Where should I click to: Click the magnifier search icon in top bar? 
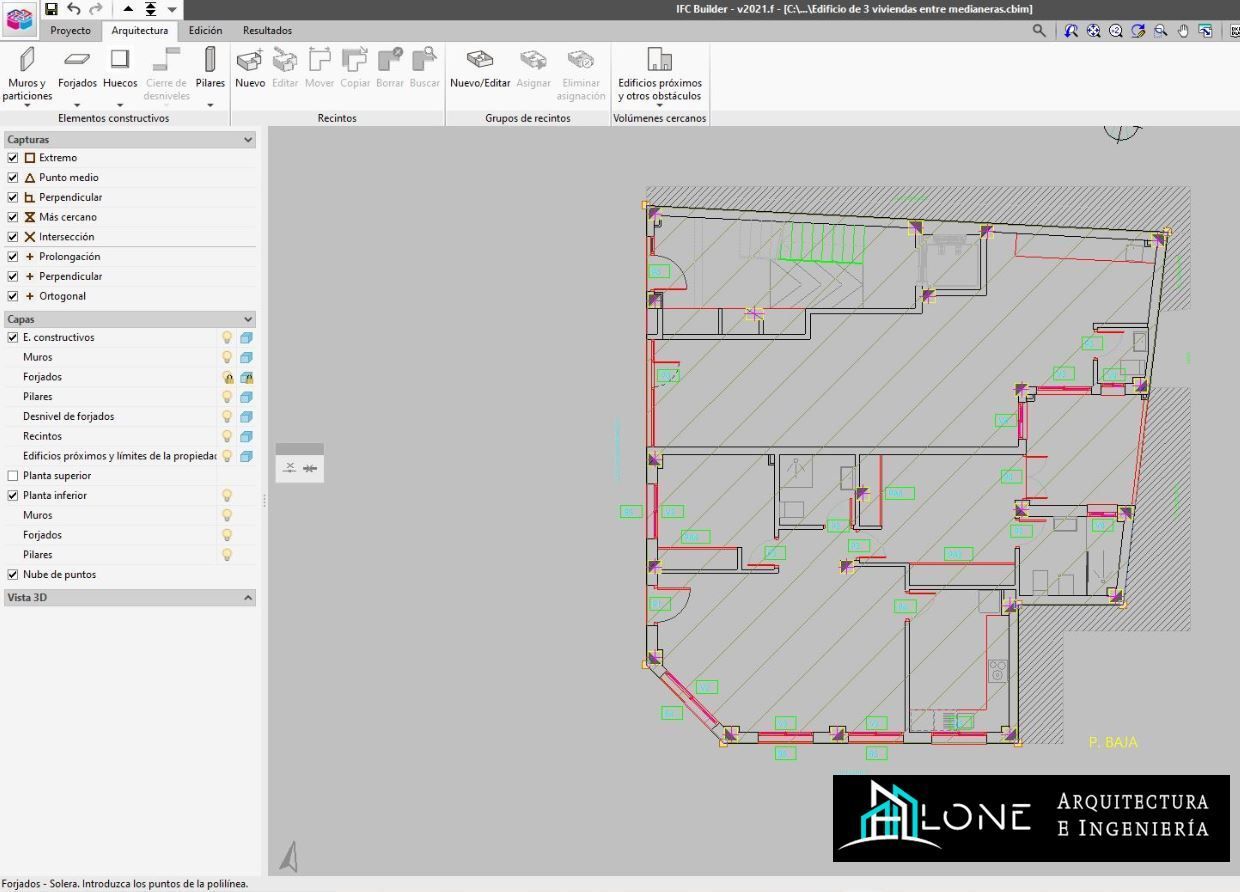click(x=1039, y=31)
